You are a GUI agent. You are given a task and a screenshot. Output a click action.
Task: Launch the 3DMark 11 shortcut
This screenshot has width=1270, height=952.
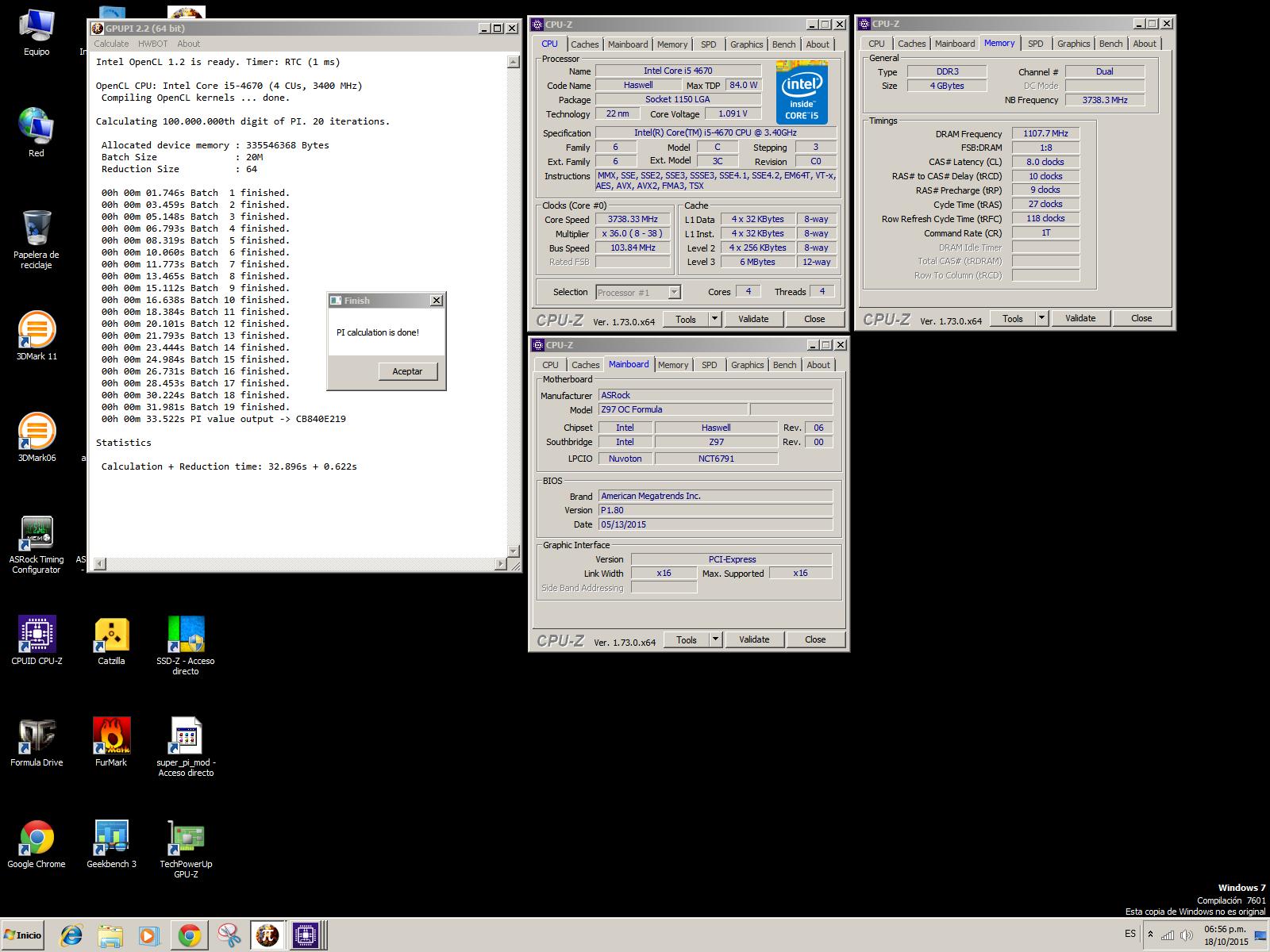[x=37, y=336]
